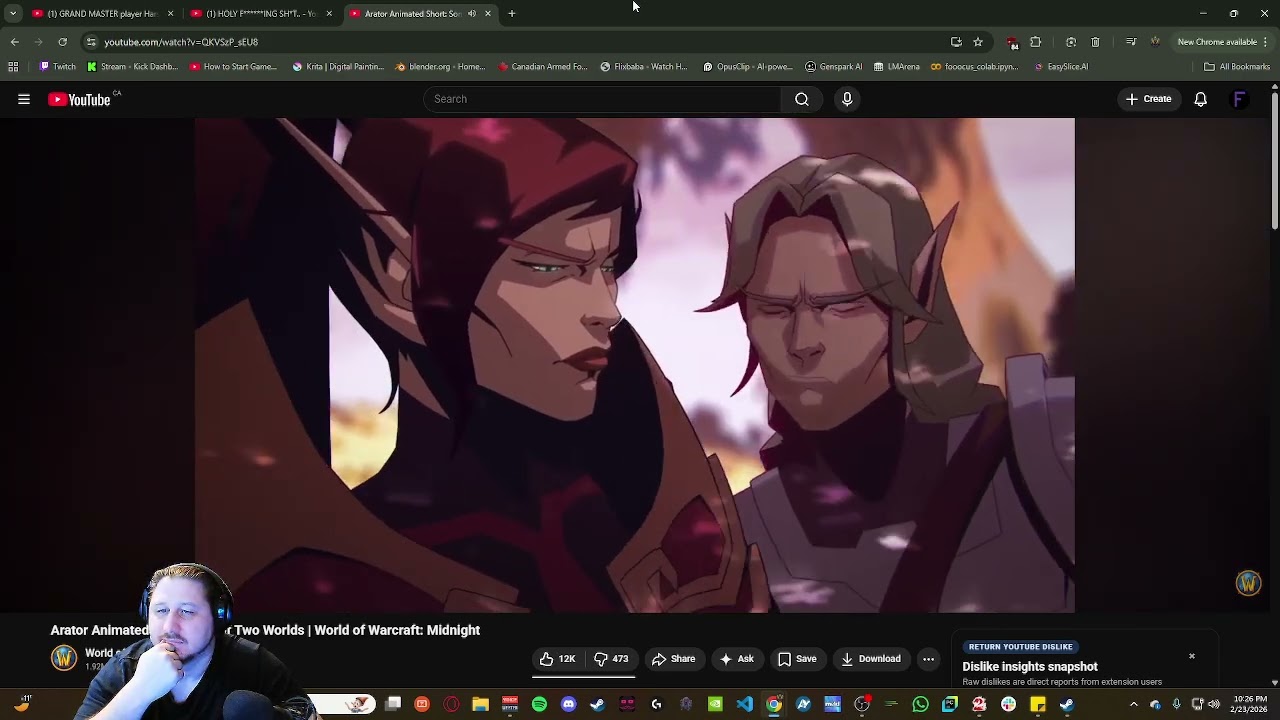Image resolution: width=1280 pixels, height=720 pixels.
Task: Like the video with 12K likes
Action: coord(558,659)
